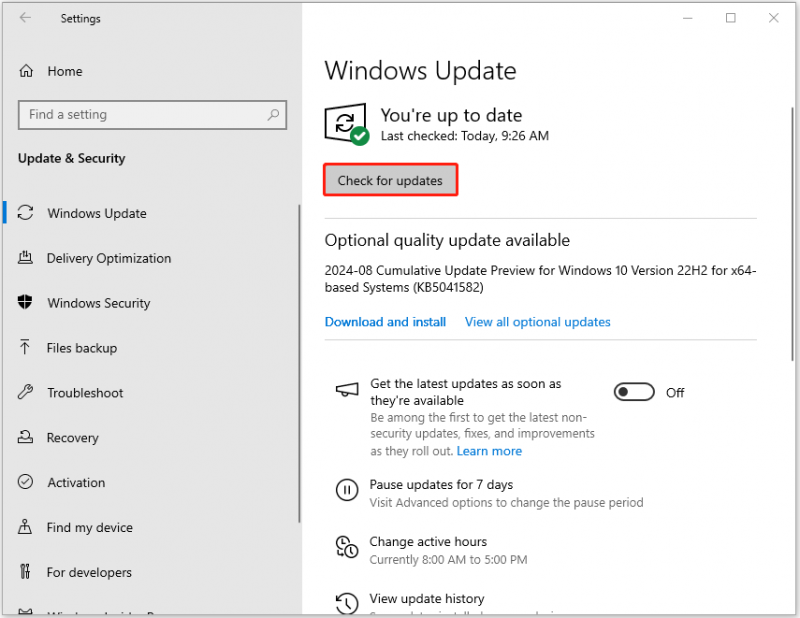Viewport: 800px width, 618px height.
Task: Click the Change active hours clock icon
Action: tap(347, 547)
